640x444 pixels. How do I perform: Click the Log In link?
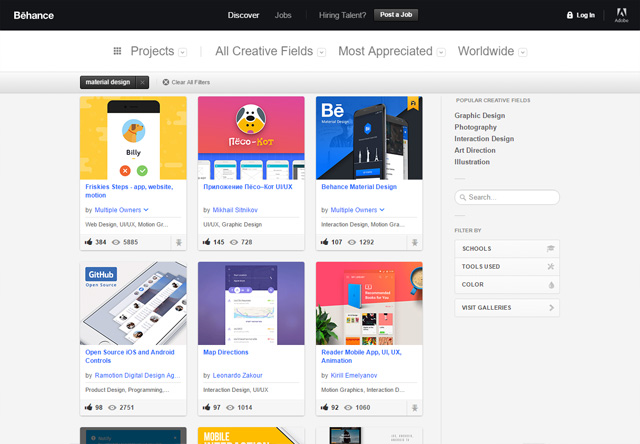coord(585,15)
